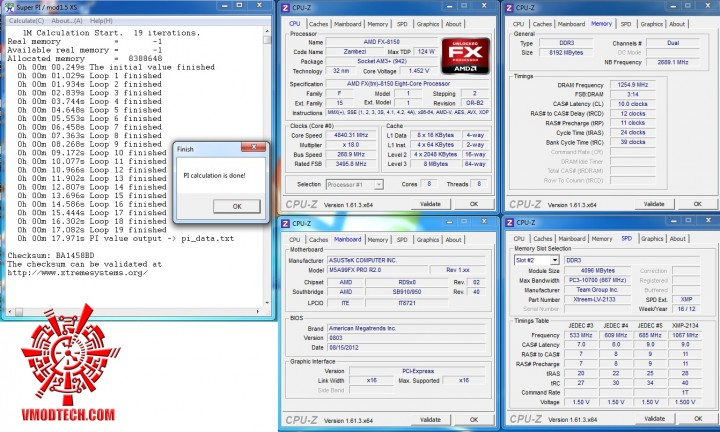Image resolution: width=720 pixels, height=432 pixels.
Task: Click Multiplier value x 18.0
Action: [x=352, y=145]
